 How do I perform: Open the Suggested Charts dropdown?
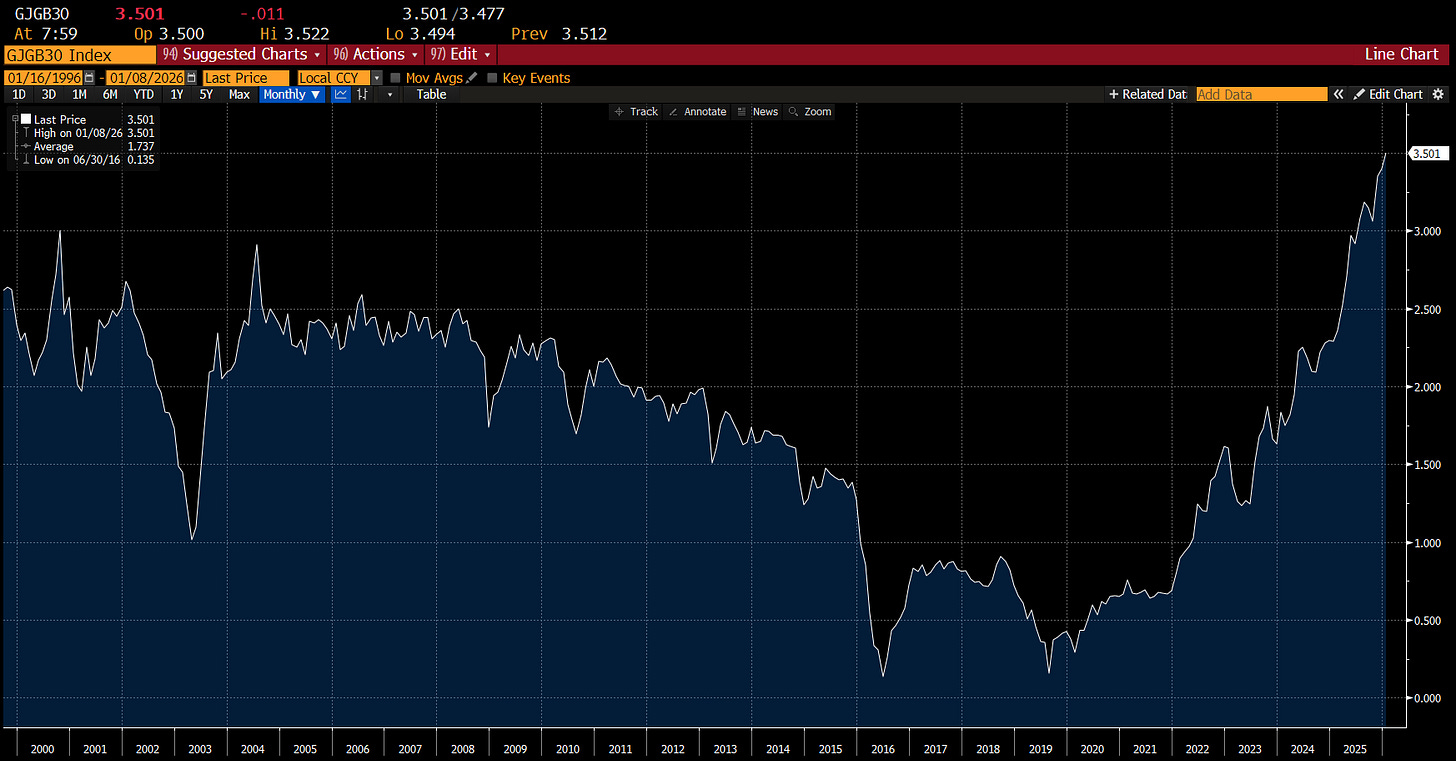pyautogui.click(x=243, y=54)
